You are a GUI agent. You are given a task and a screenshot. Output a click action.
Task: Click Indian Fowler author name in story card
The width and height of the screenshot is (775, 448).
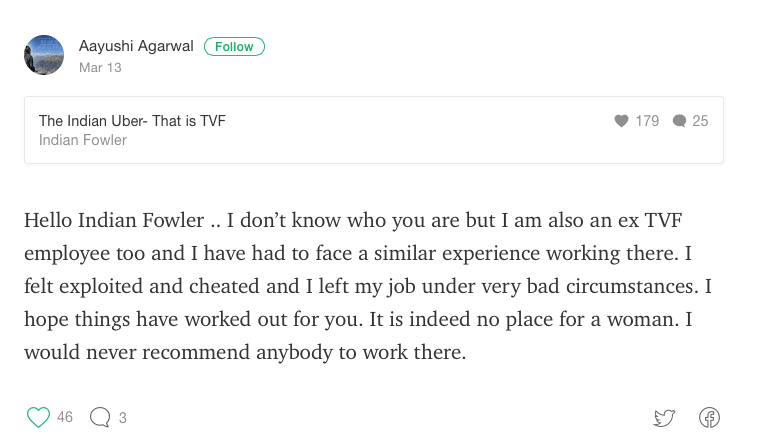pos(83,140)
